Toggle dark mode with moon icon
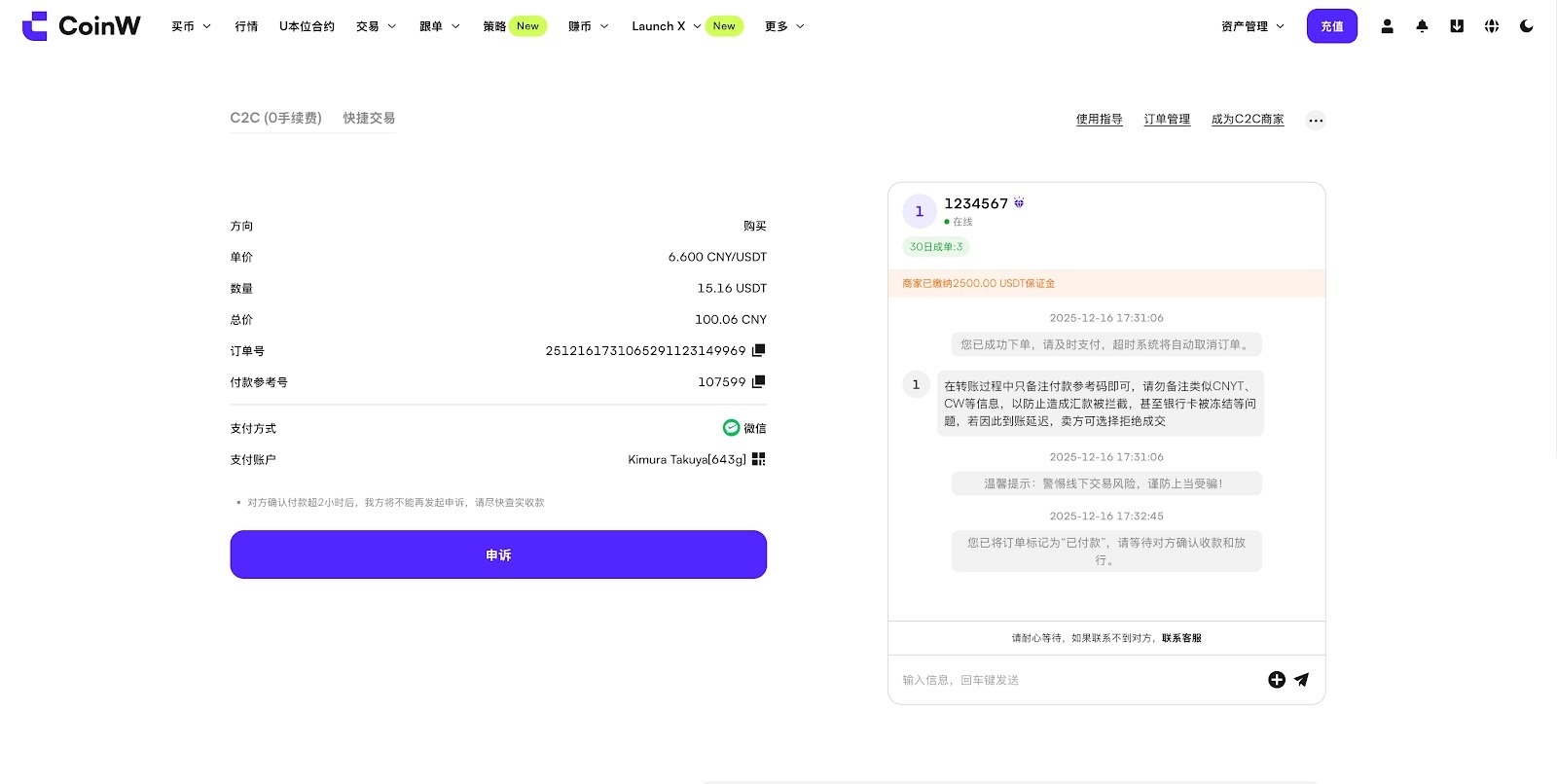1557x784 pixels. (x=1526, y=26)
